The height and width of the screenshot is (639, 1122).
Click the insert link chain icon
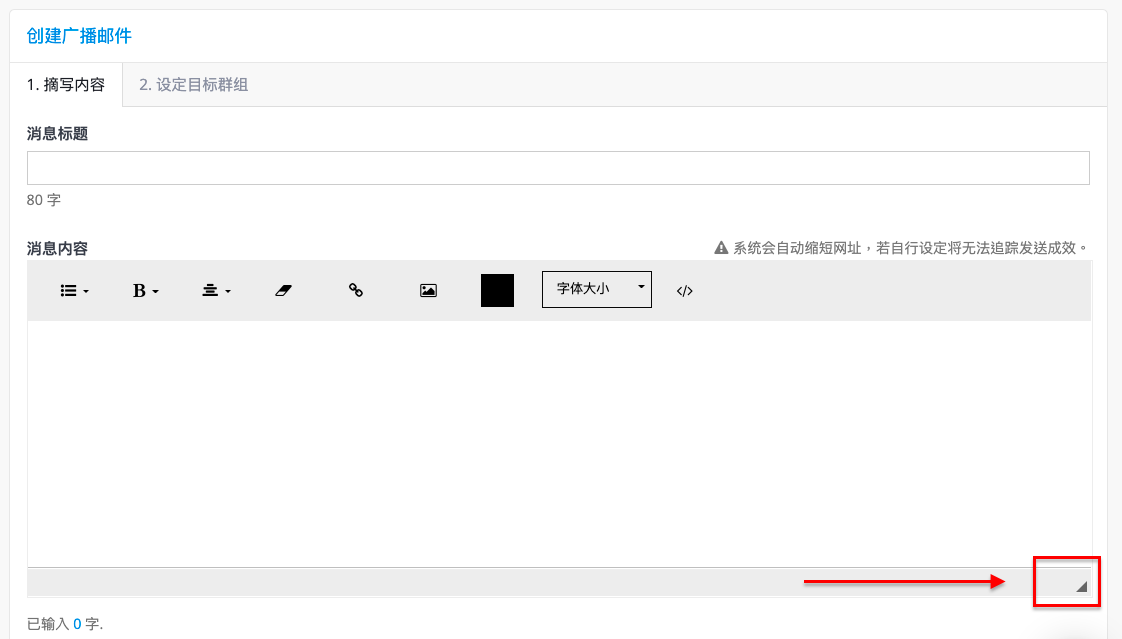[356, 290]
